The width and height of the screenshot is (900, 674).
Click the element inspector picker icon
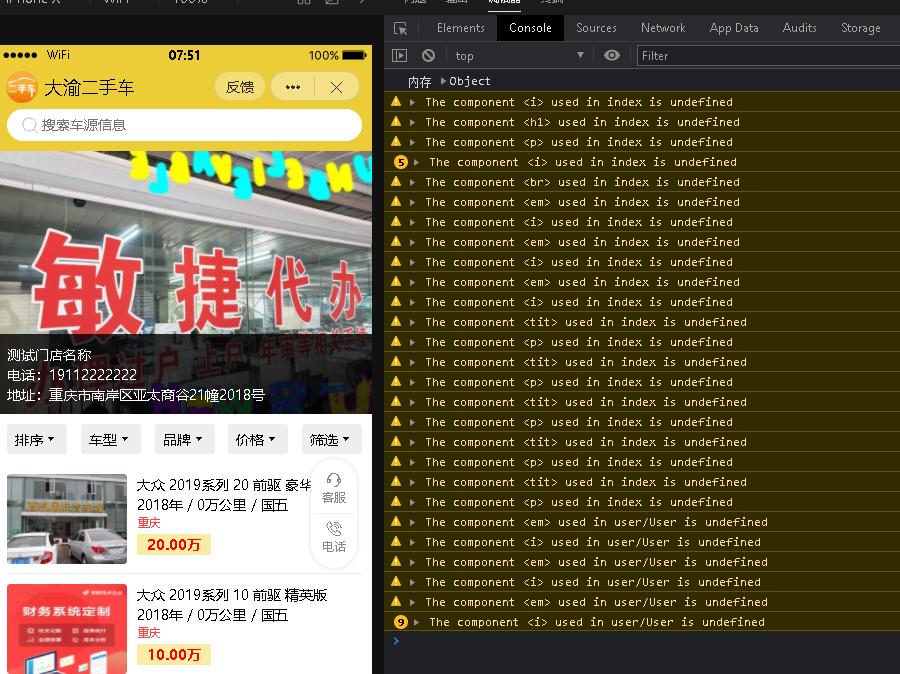[400, 28]
